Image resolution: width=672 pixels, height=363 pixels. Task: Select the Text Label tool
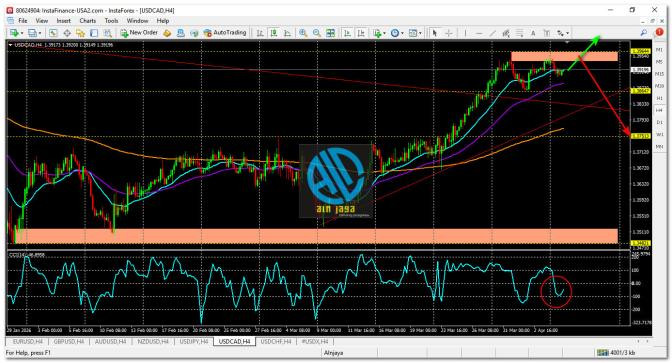[x=547, y=33]
